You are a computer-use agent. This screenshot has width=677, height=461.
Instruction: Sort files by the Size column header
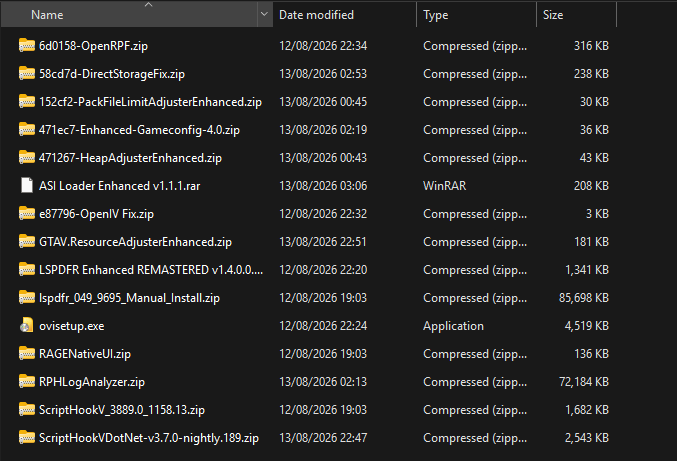pyautogui.click(x=553, y=15)
